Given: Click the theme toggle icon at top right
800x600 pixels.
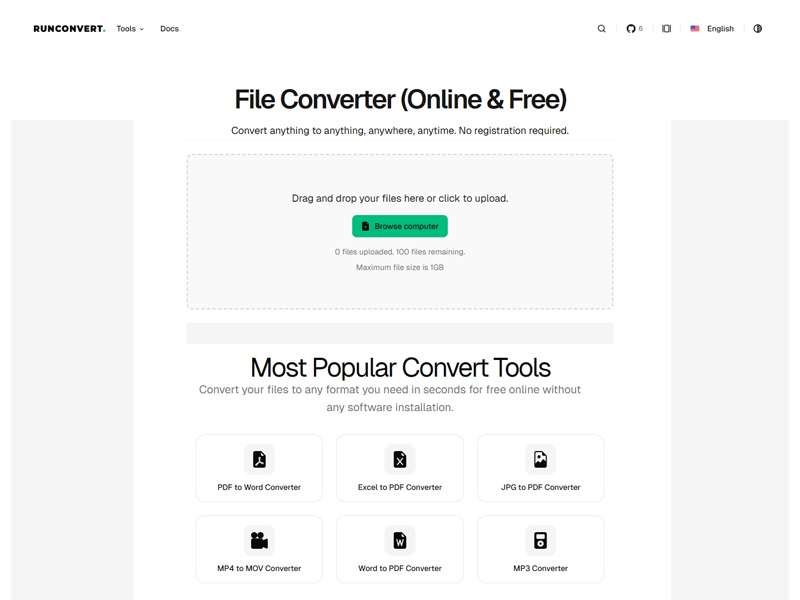Looking at the screenshot, I should click(757, 28).
